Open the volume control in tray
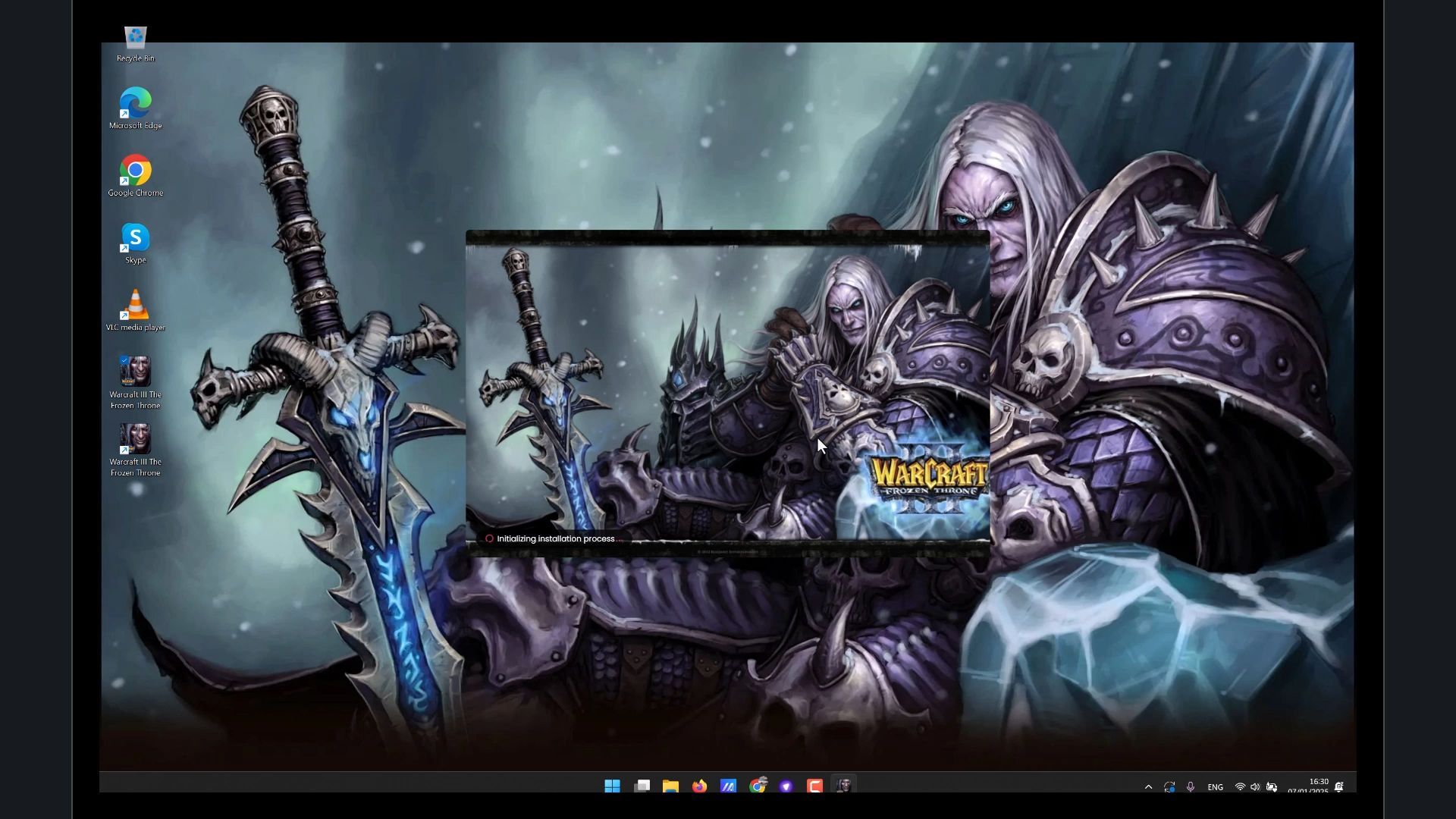This screenshot has width=1456, height=819. [x=1255, y=787]
